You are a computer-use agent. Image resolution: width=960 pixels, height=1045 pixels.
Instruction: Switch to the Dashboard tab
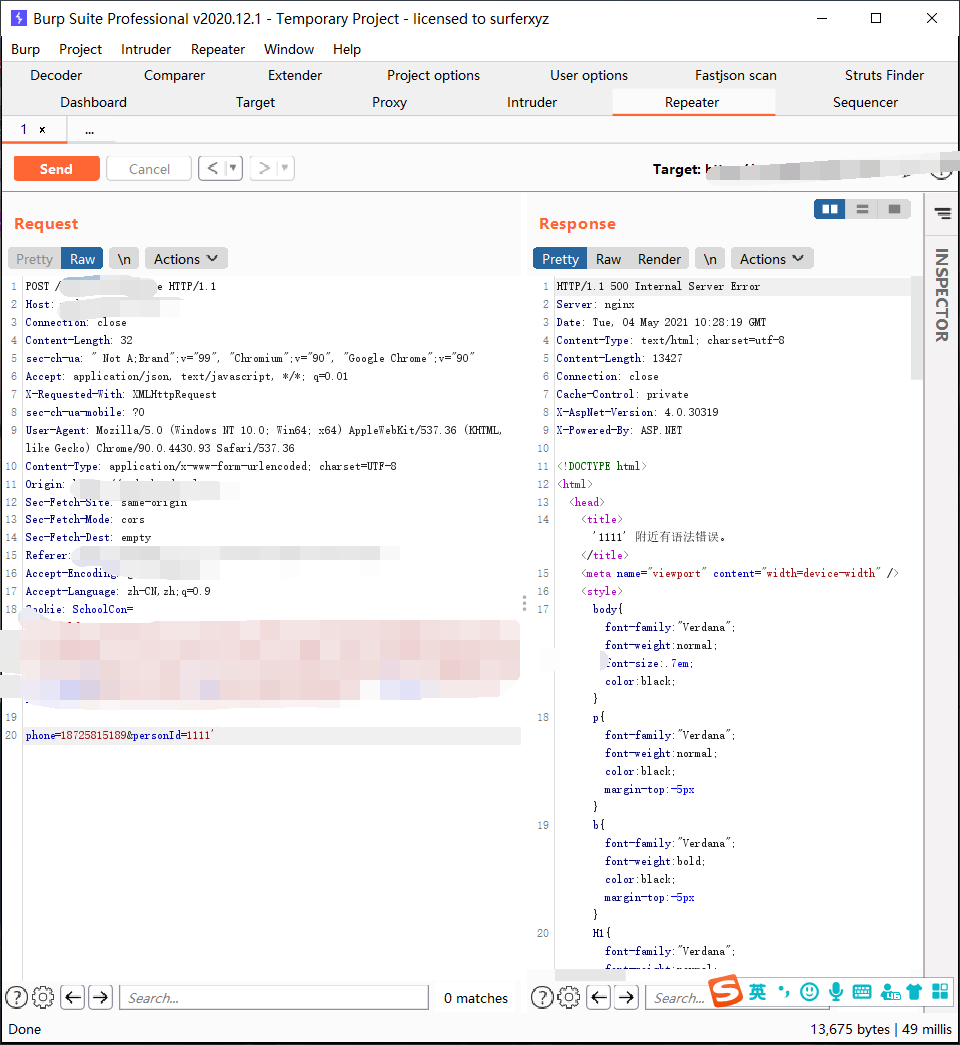[x=93, y=102]
